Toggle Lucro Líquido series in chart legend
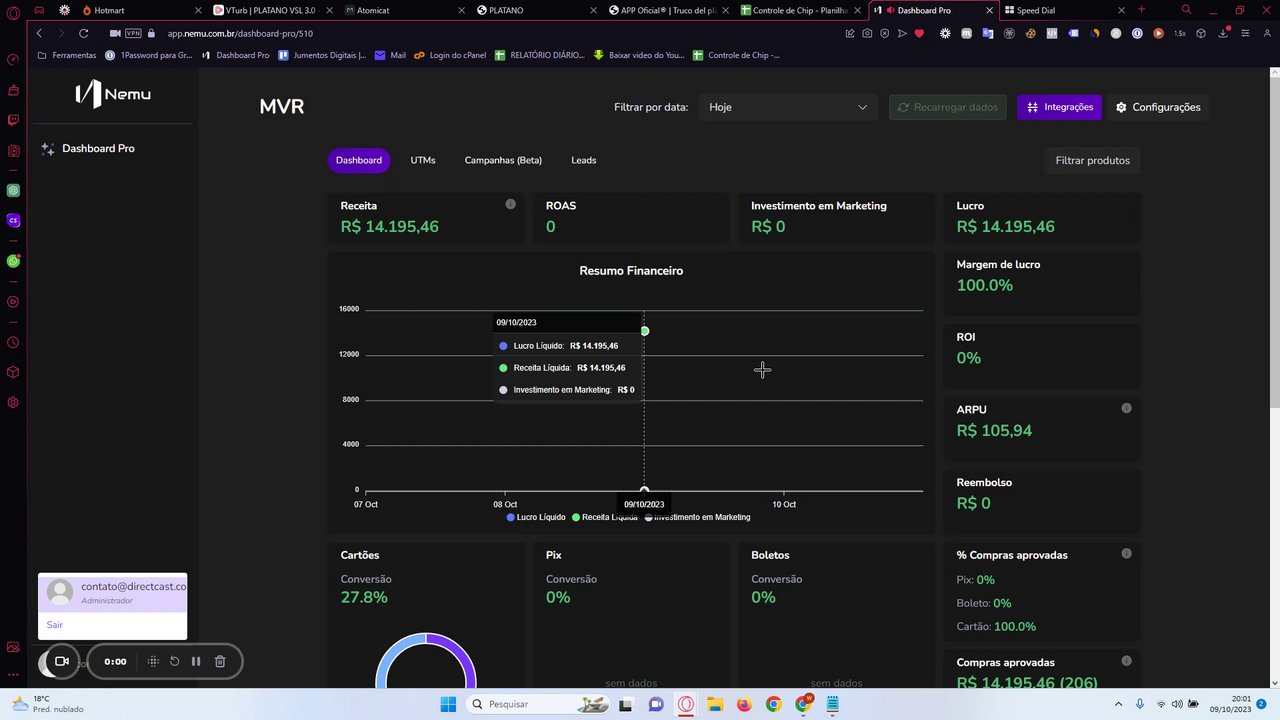The width and height of the screenshot is (1280, 720). pos(536,517)
